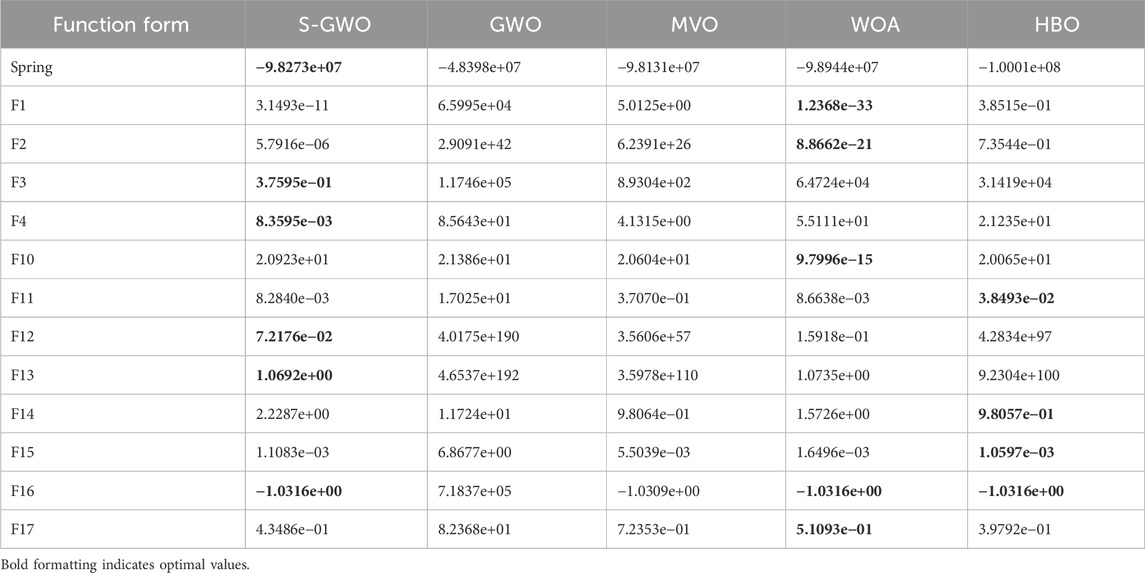This screenshot has width=1145, height=573.
Task: Click the HBO column header
Action: [1054, 24]
